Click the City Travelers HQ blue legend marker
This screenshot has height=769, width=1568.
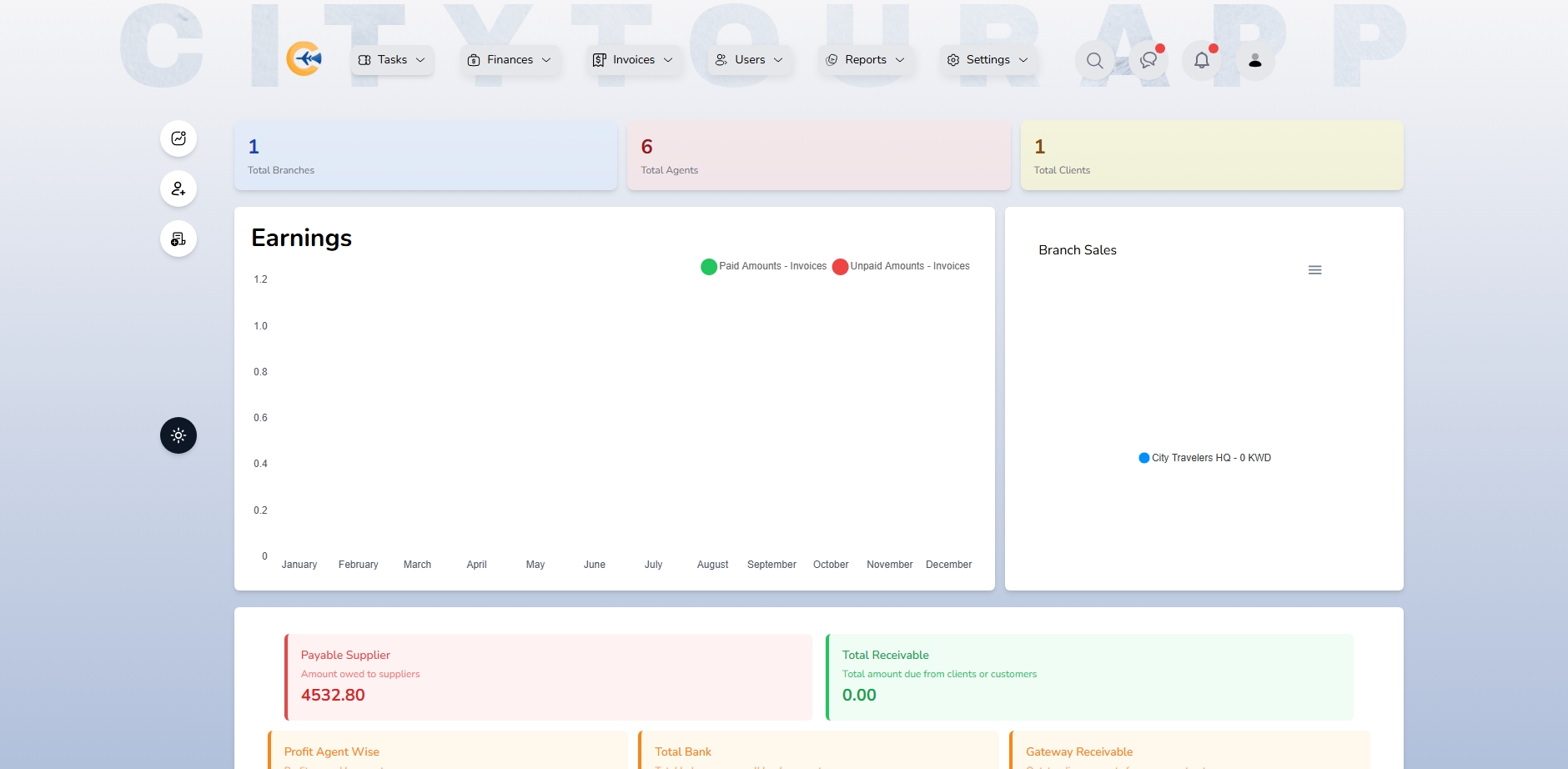[1144, 458]
